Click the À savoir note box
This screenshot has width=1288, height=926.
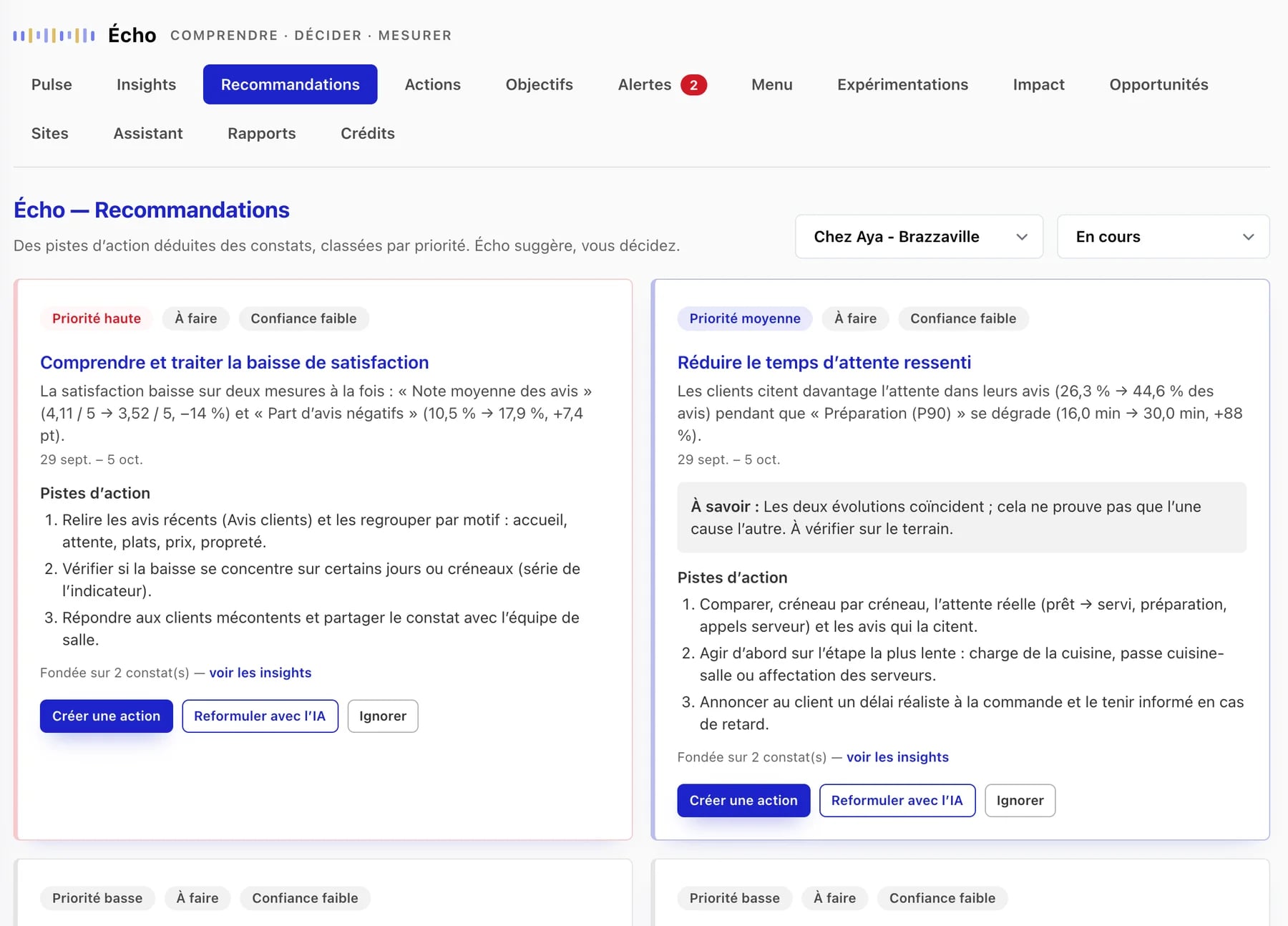[961, 517]
